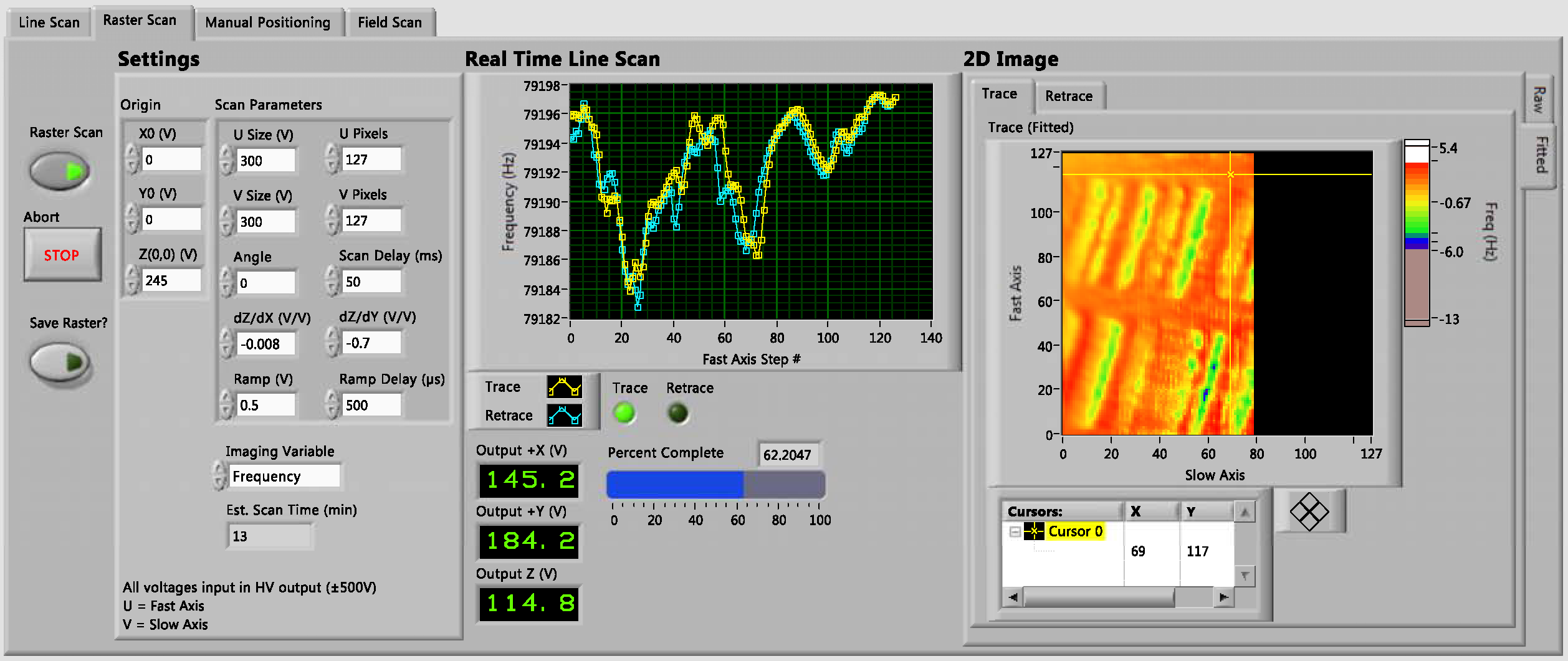Viewport: 1568px width, 661px height.
Task: Open the Manual Positioning tab
Action: point(268,23)
